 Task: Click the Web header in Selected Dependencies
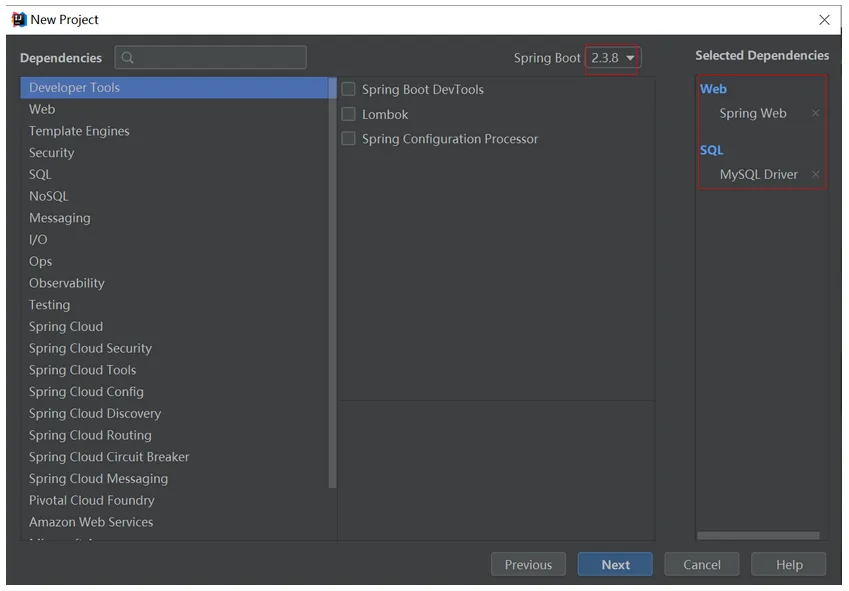713,89
